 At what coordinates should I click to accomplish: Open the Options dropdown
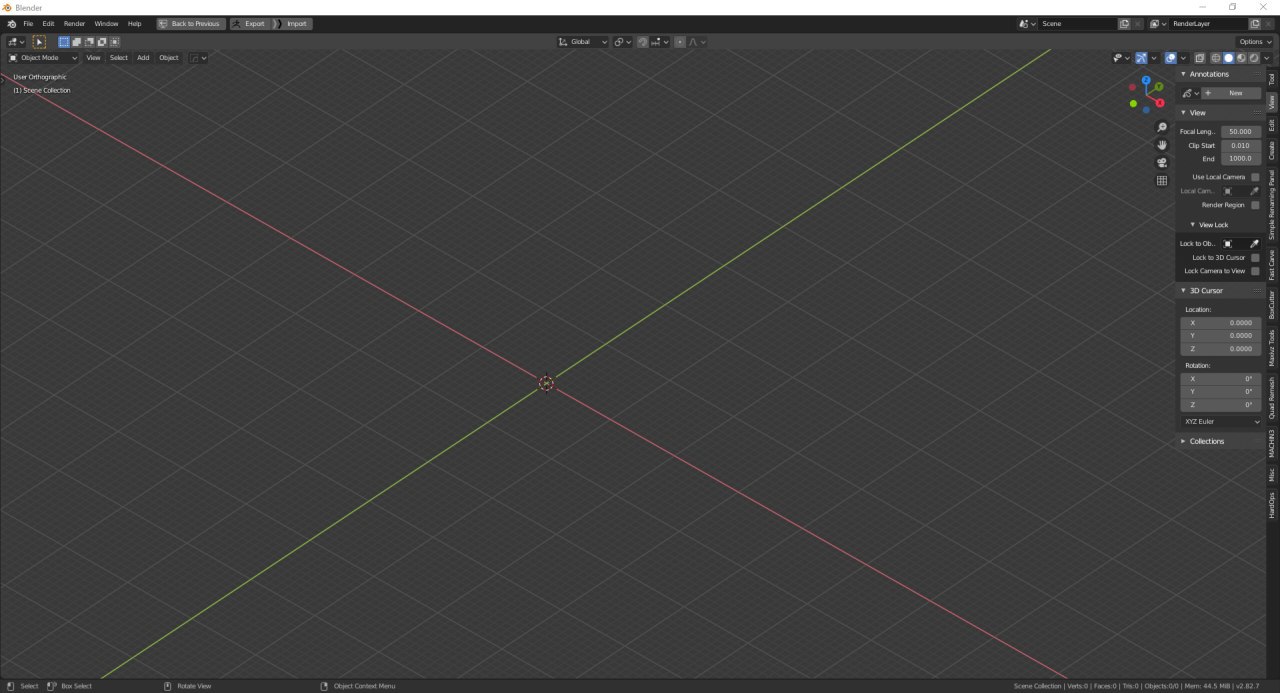click(1256, 42)
